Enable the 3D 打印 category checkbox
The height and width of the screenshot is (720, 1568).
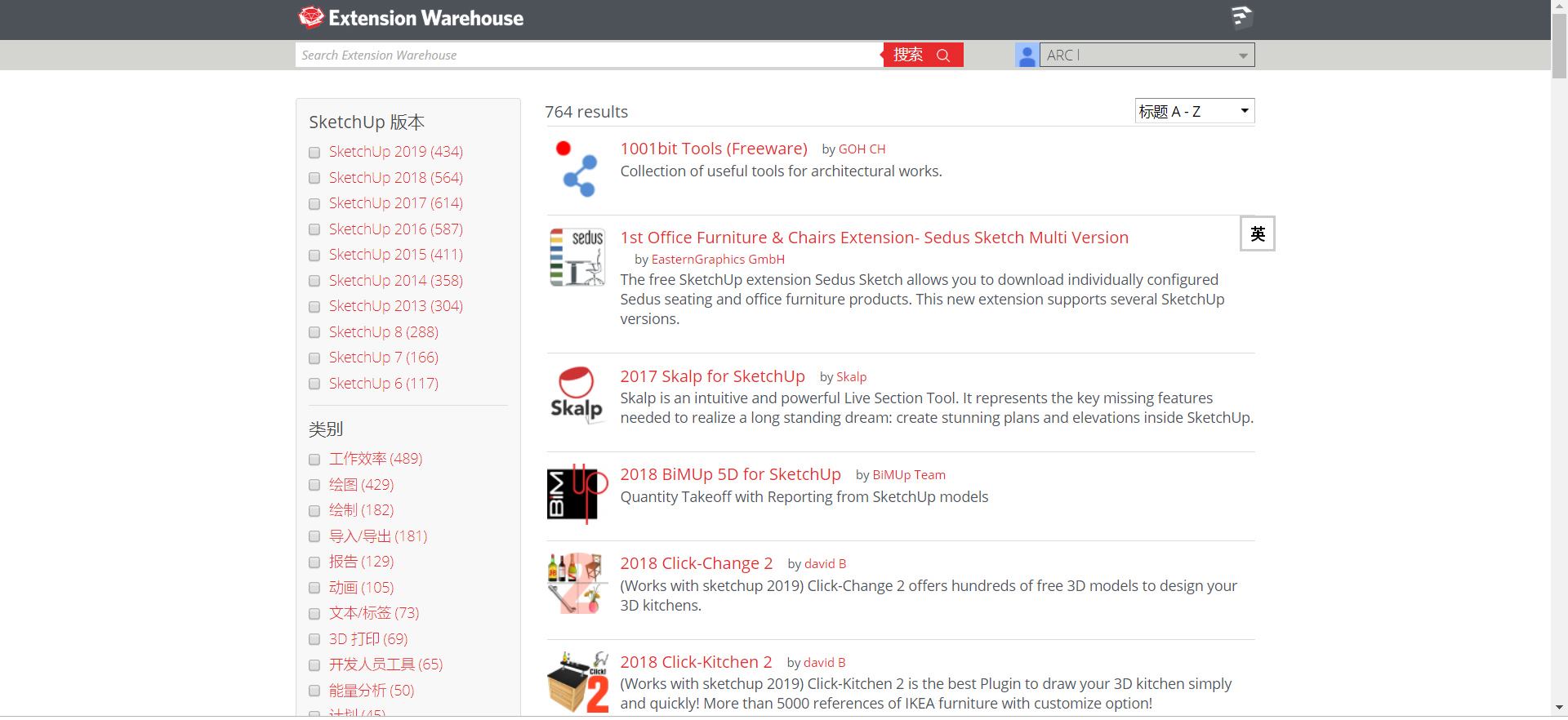[314, 639]
